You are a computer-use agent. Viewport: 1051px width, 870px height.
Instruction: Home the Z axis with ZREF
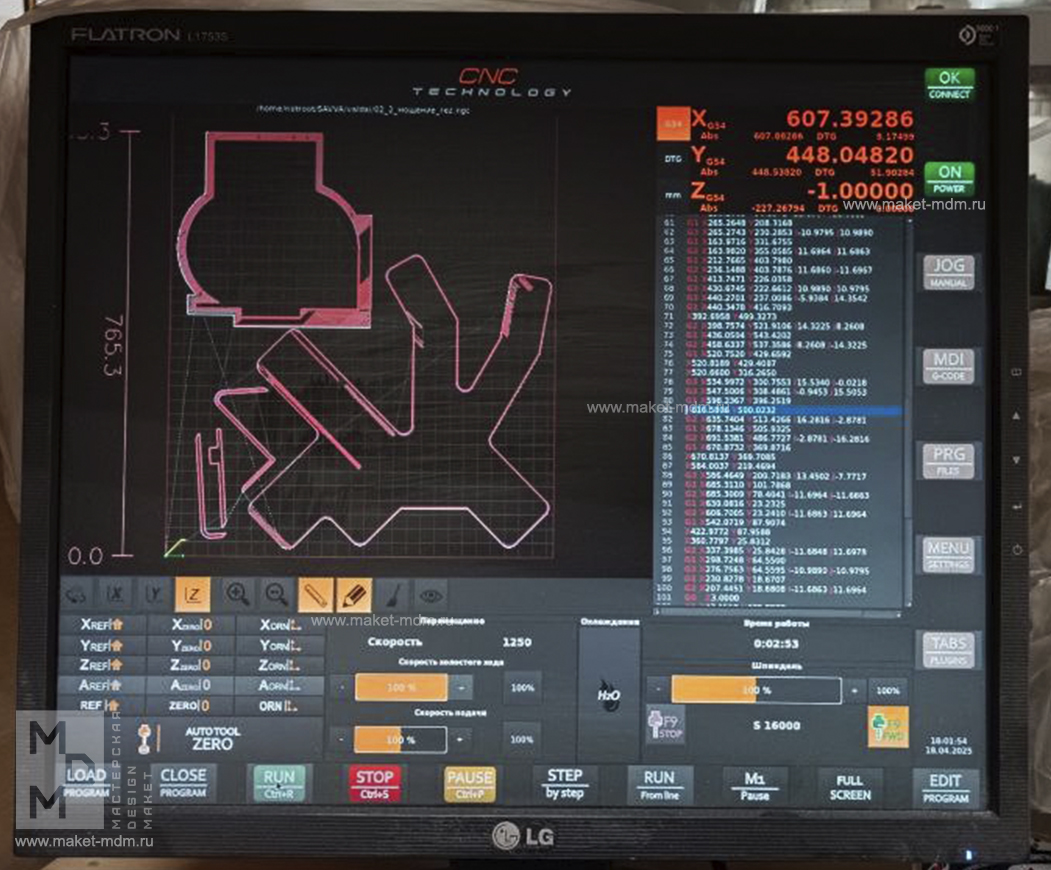coord(102,665)
